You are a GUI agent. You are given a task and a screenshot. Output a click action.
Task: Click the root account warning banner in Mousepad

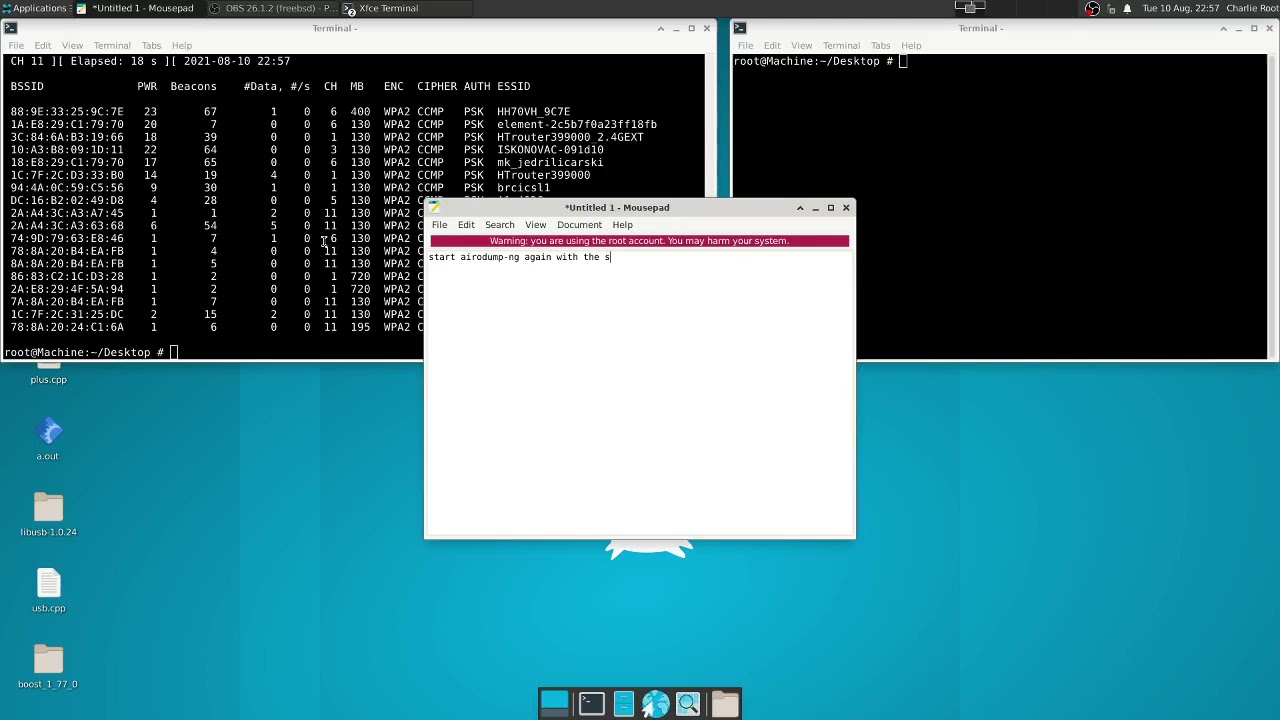pyautogui.click(x=639, y=241)
